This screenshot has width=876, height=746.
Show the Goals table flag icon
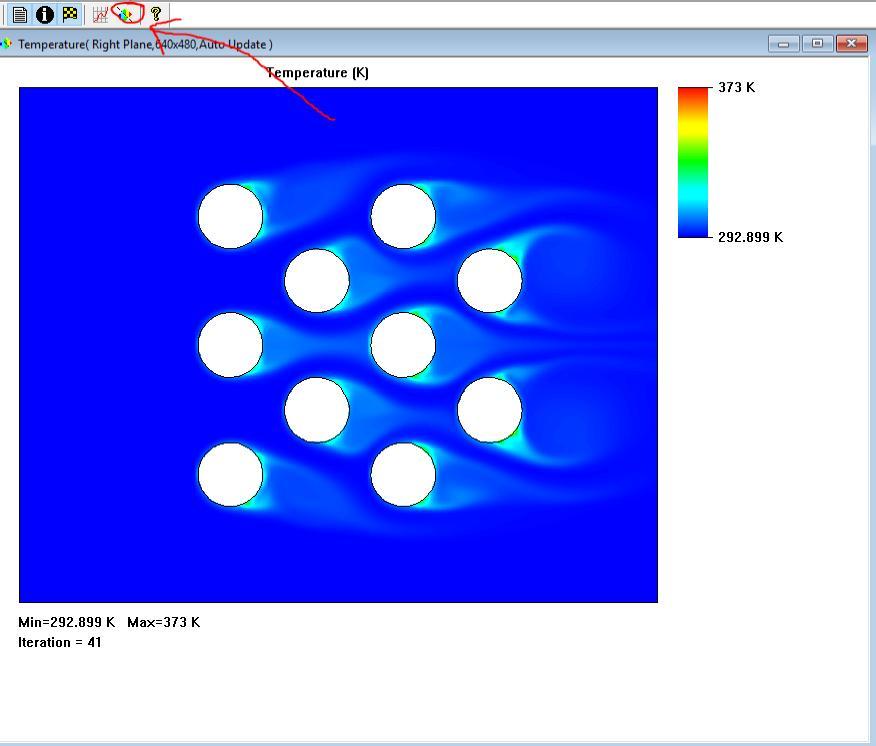pos(70,15)
